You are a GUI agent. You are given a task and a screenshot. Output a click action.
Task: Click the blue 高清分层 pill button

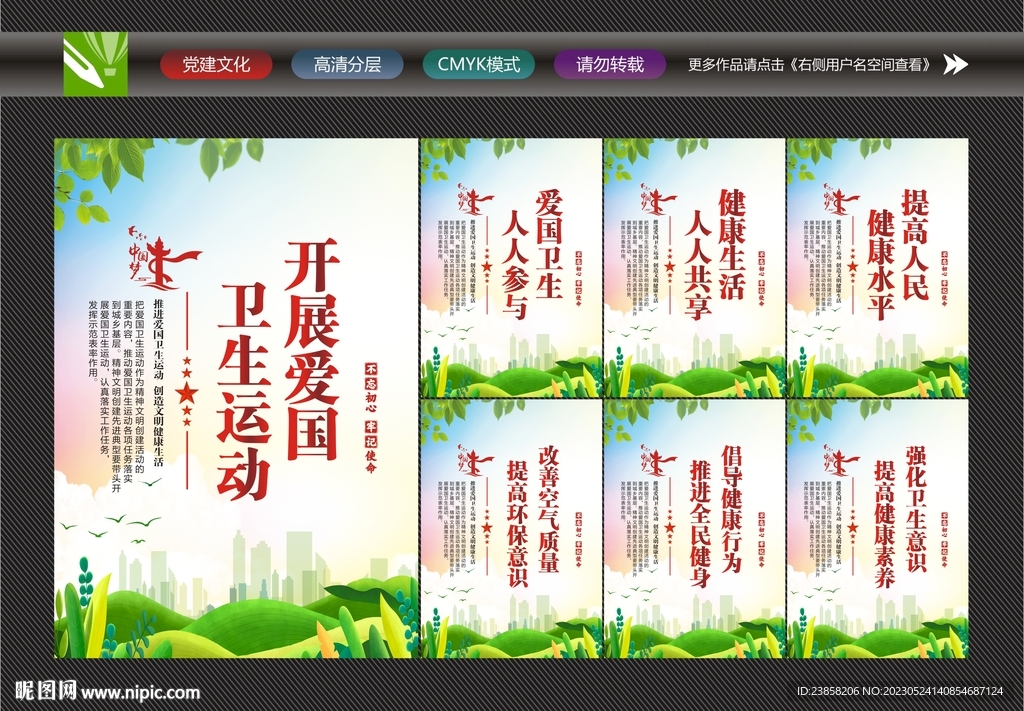(x=347, y=65)
